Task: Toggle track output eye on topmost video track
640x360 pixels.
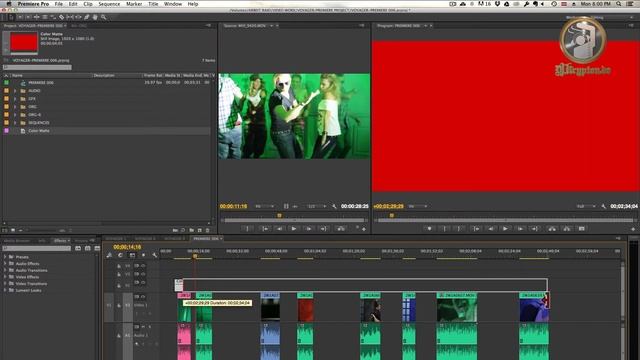Action: (x=143, y=266)
